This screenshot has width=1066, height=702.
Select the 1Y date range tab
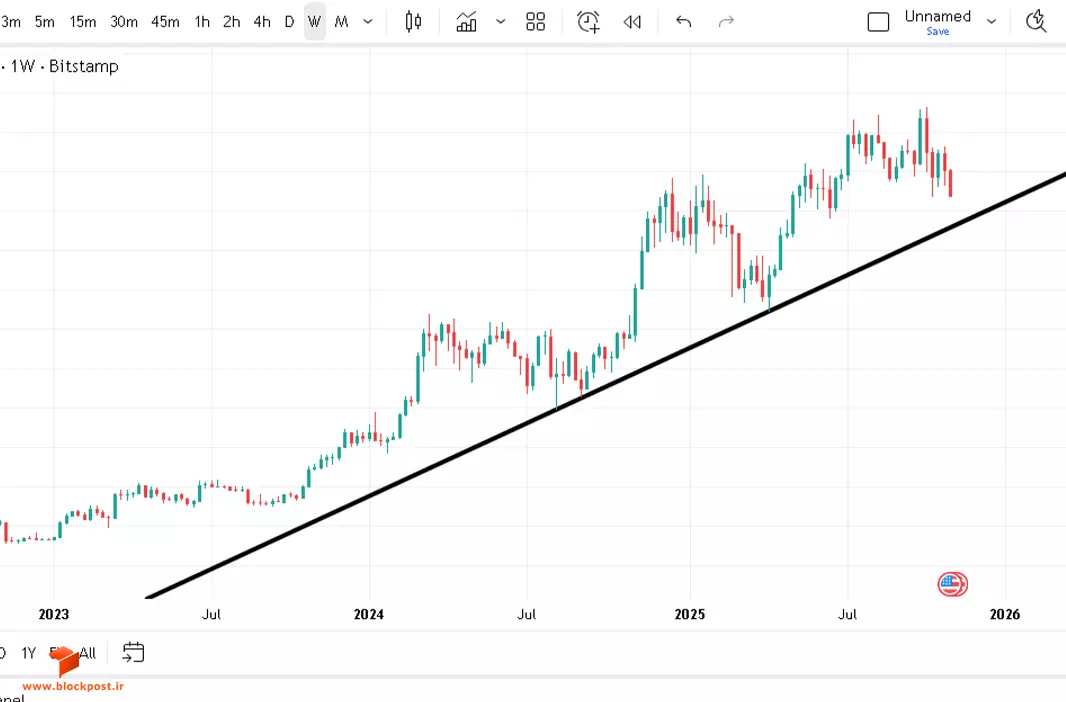(28, 653)
